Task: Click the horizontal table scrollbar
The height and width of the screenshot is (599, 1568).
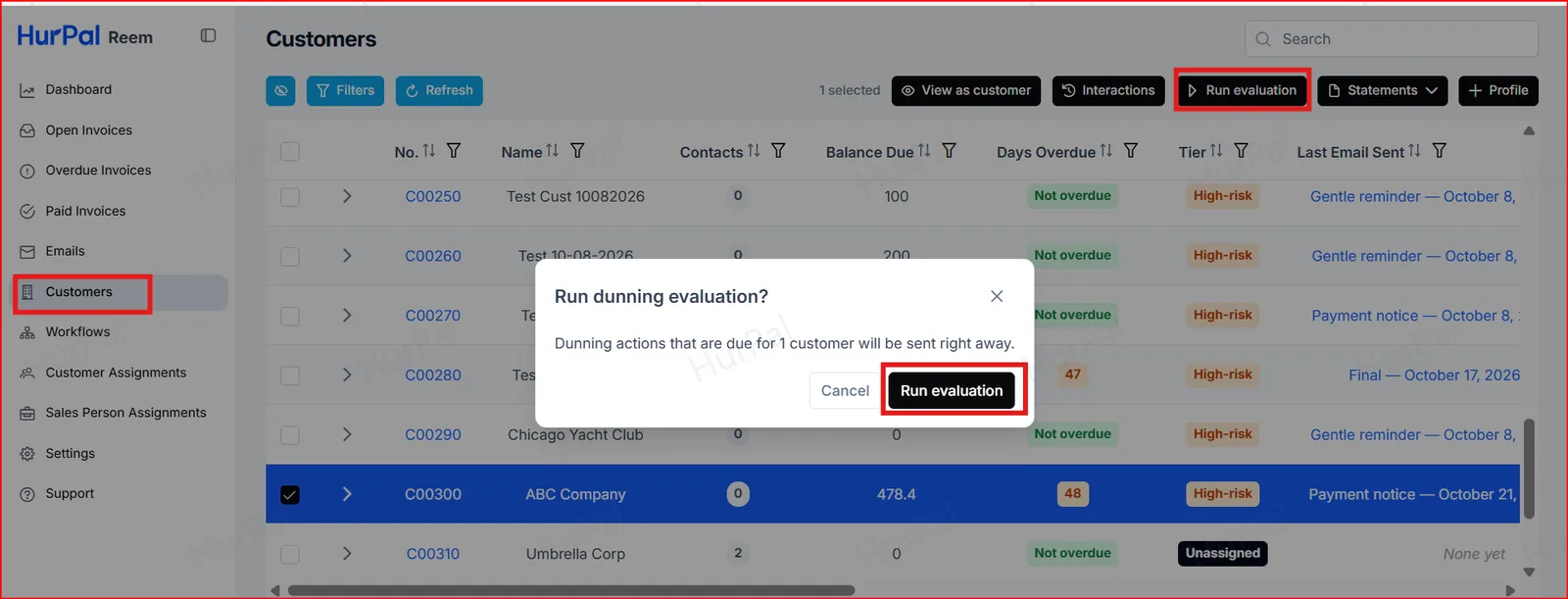Action: tap(570, 590)
